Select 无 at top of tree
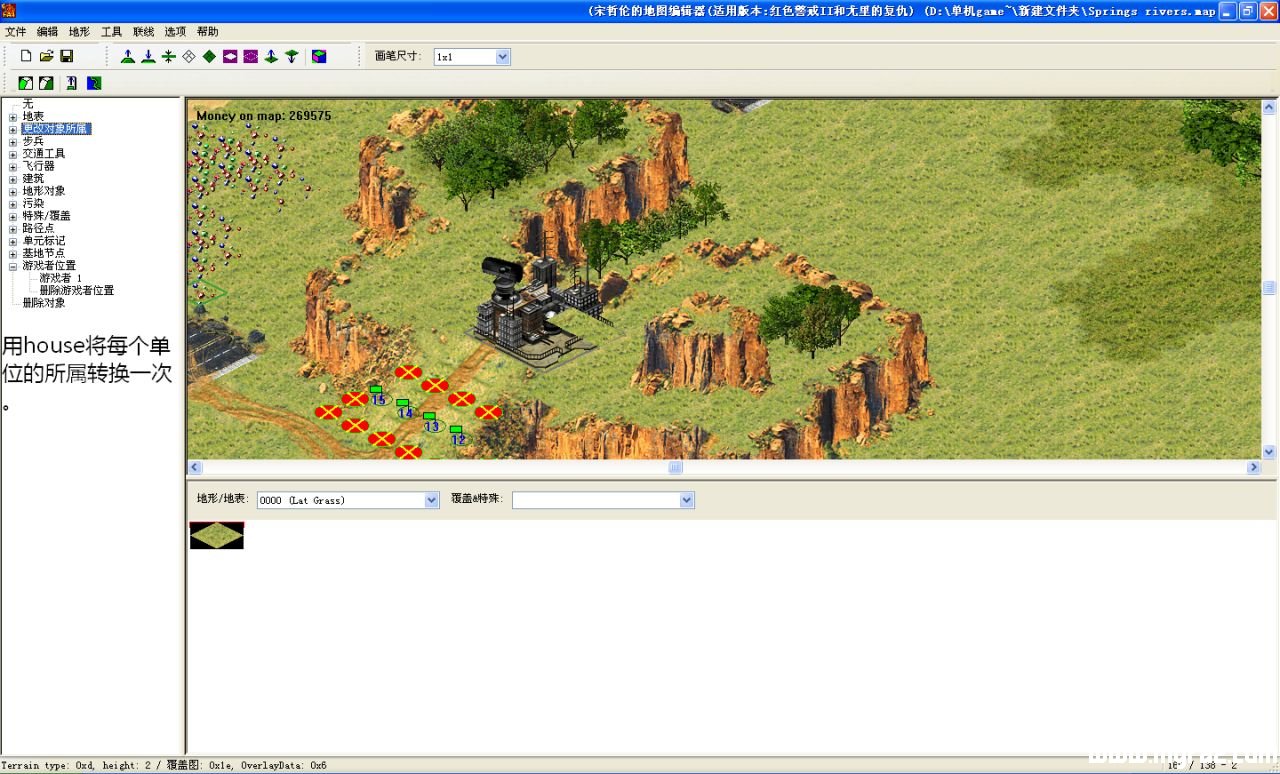1280x774 pixels. (x=28, y=104)
